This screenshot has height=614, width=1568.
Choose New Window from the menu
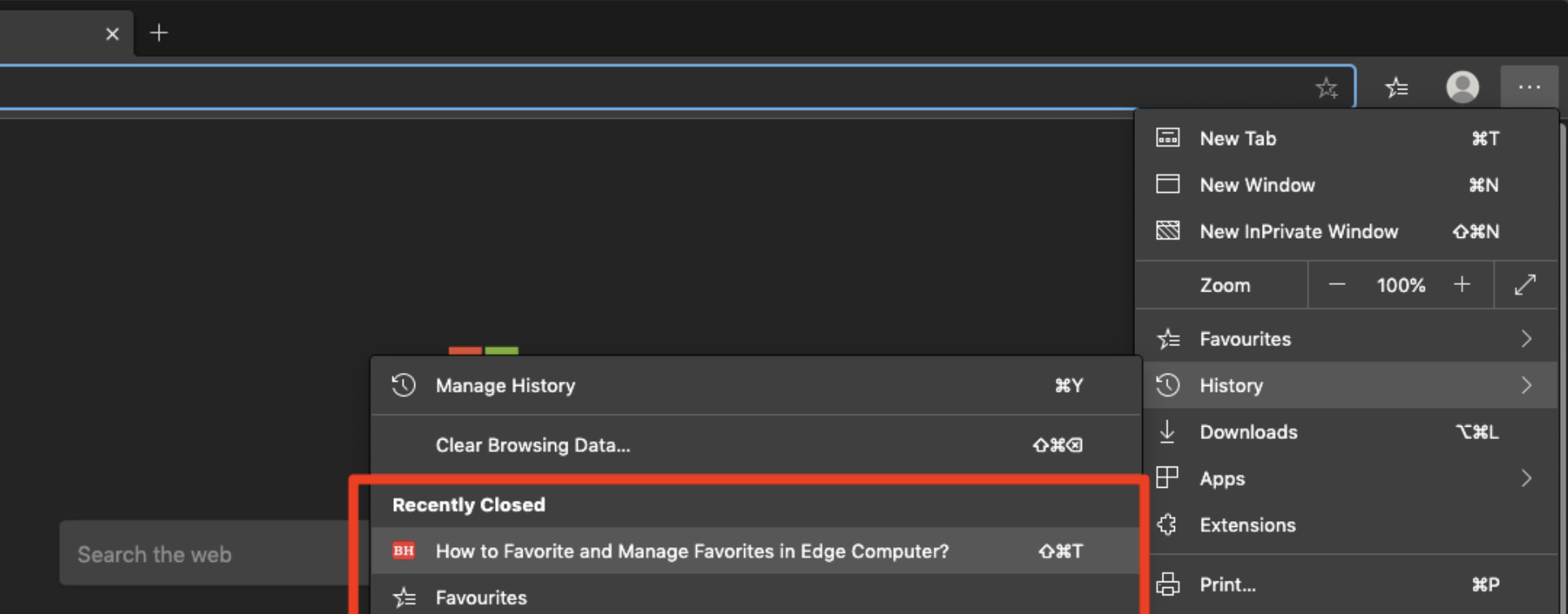(1256, 185)
